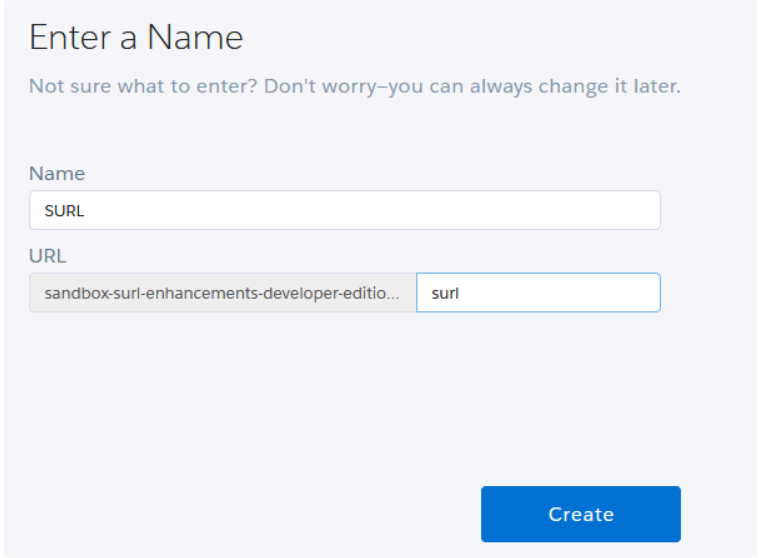
Task: Click the 'Not sure what to enter?' hint text
Action: (143, 86)
